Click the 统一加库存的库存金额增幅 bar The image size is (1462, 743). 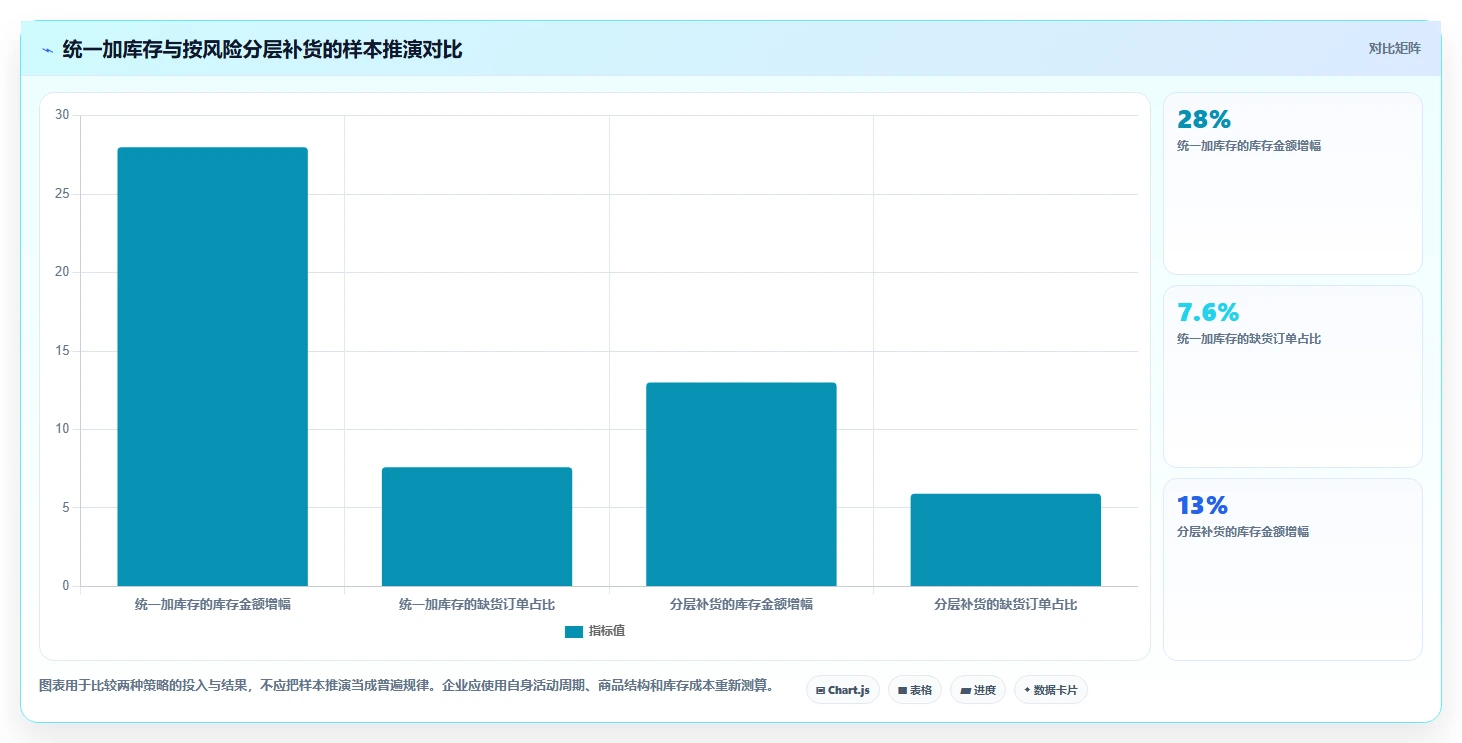[x=213, y=367]
